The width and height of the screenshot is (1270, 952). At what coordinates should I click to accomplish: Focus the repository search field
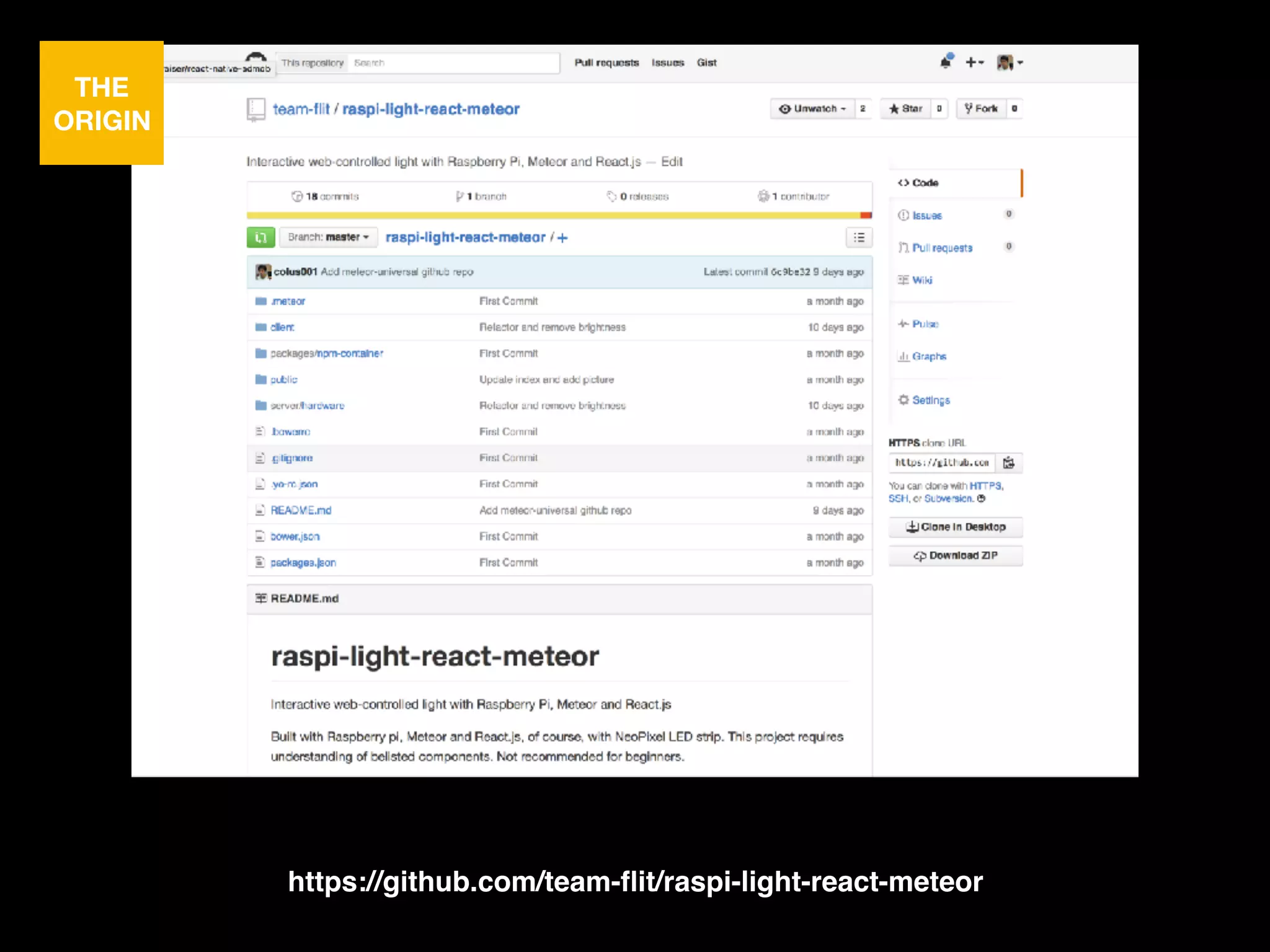[454, 63]
